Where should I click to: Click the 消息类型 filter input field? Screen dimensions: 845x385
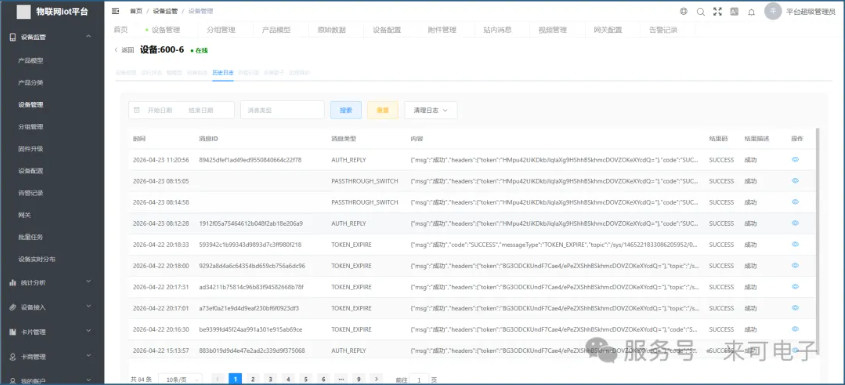pyautogui.click(x=282, y=110)
